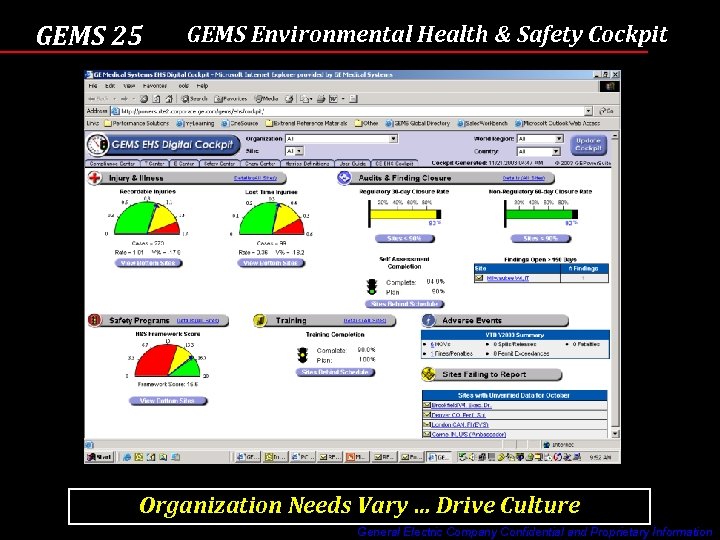The image size is (720, 540).
Task: Click the Training section yellow icon
Action: [260, 320]
